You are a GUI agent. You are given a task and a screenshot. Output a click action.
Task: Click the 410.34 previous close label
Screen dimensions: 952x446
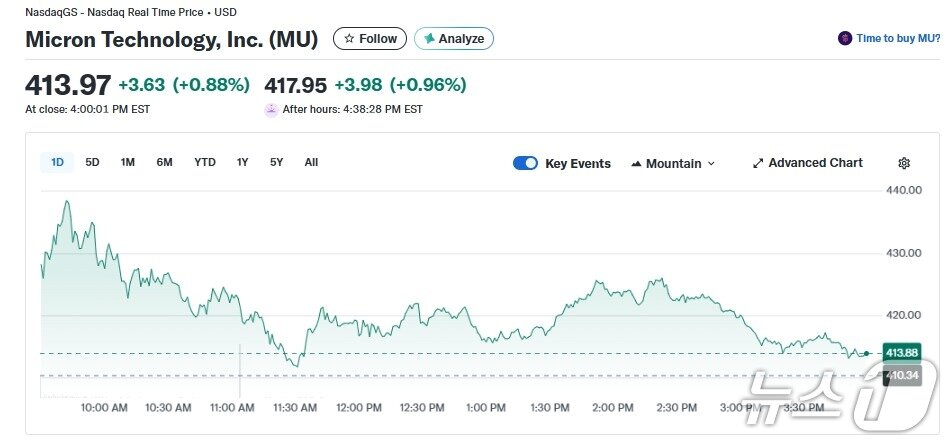tap(902, 375)
